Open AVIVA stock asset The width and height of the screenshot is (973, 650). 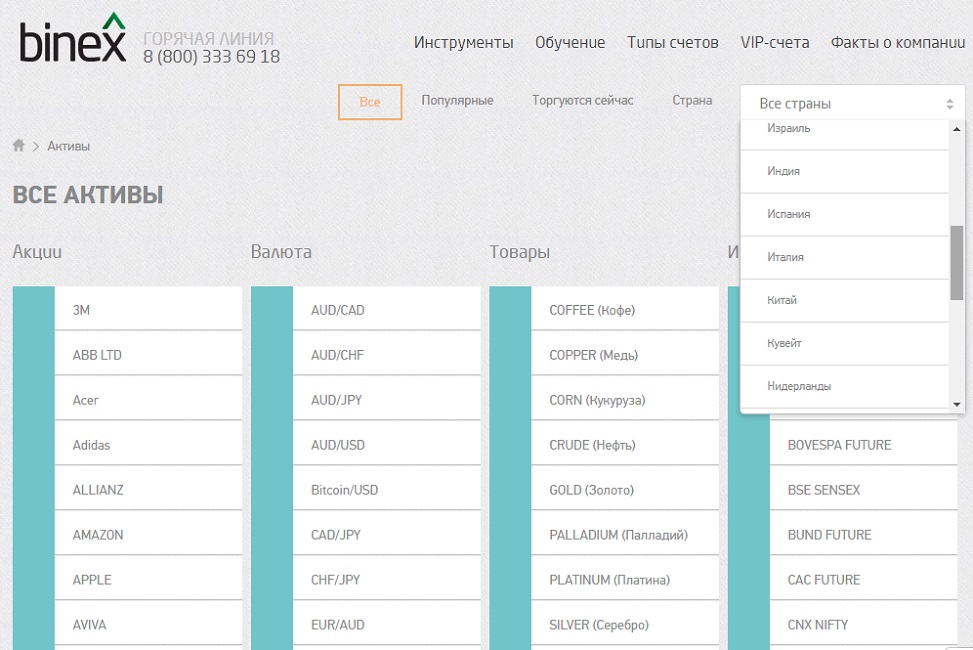[x=148, y=623]
